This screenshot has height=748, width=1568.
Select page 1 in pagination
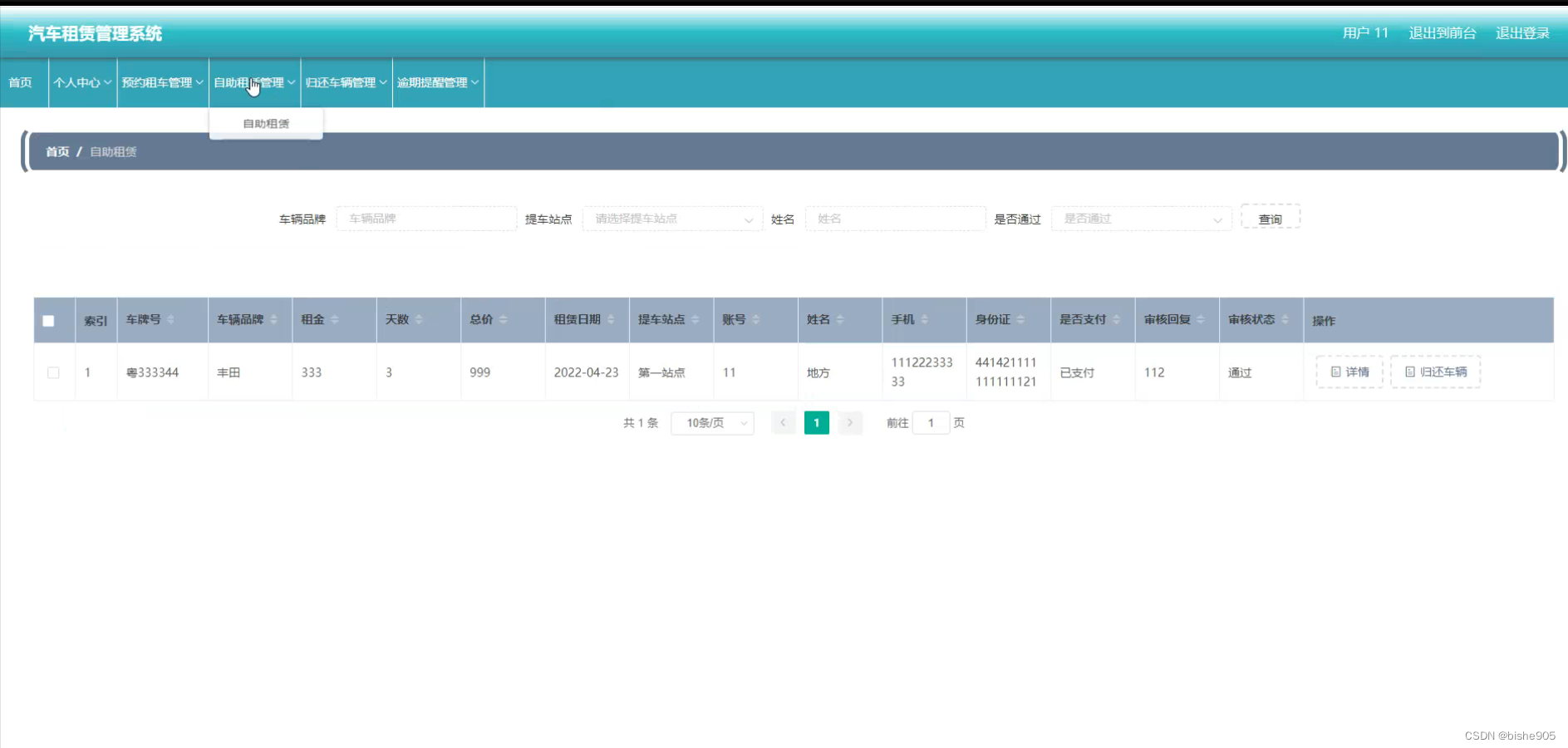tap(817, 423)
